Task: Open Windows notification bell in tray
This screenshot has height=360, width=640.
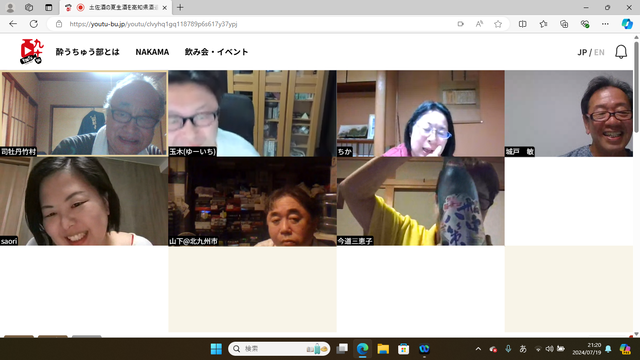Action: pos(608,349)
